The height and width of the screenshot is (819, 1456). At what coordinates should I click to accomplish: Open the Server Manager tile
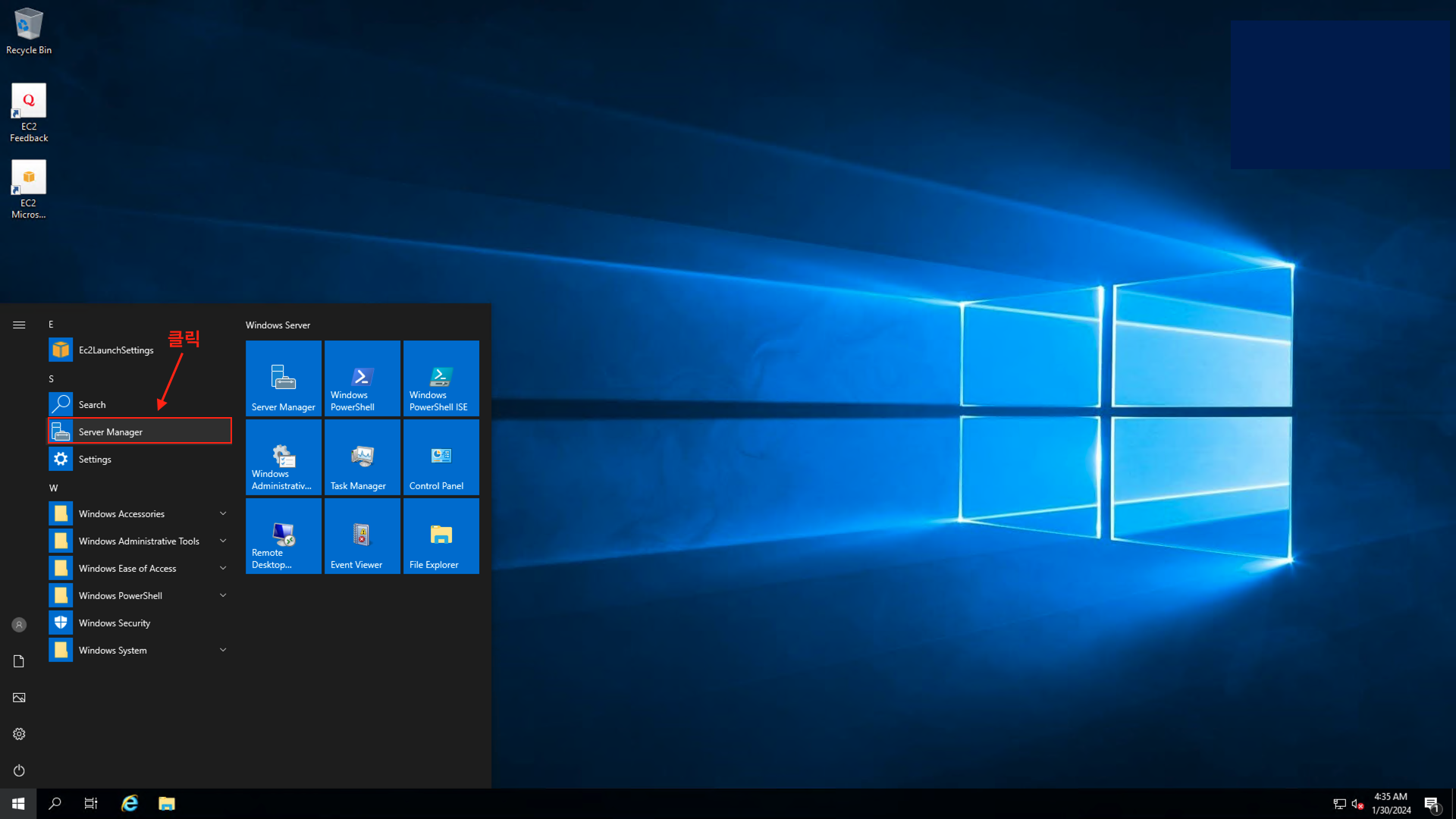(283, 378)
